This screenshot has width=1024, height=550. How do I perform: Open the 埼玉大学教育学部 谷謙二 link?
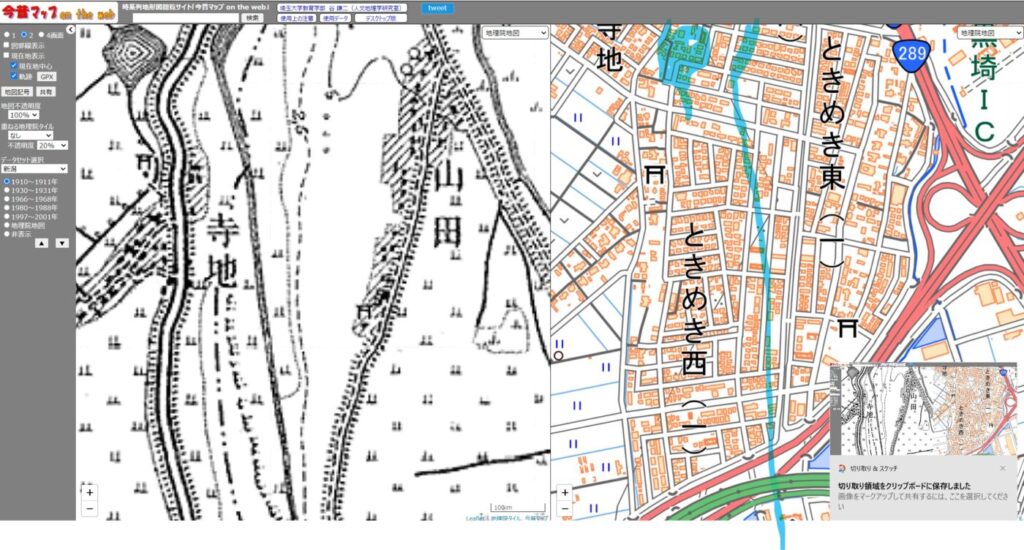[x=342, y=8]
